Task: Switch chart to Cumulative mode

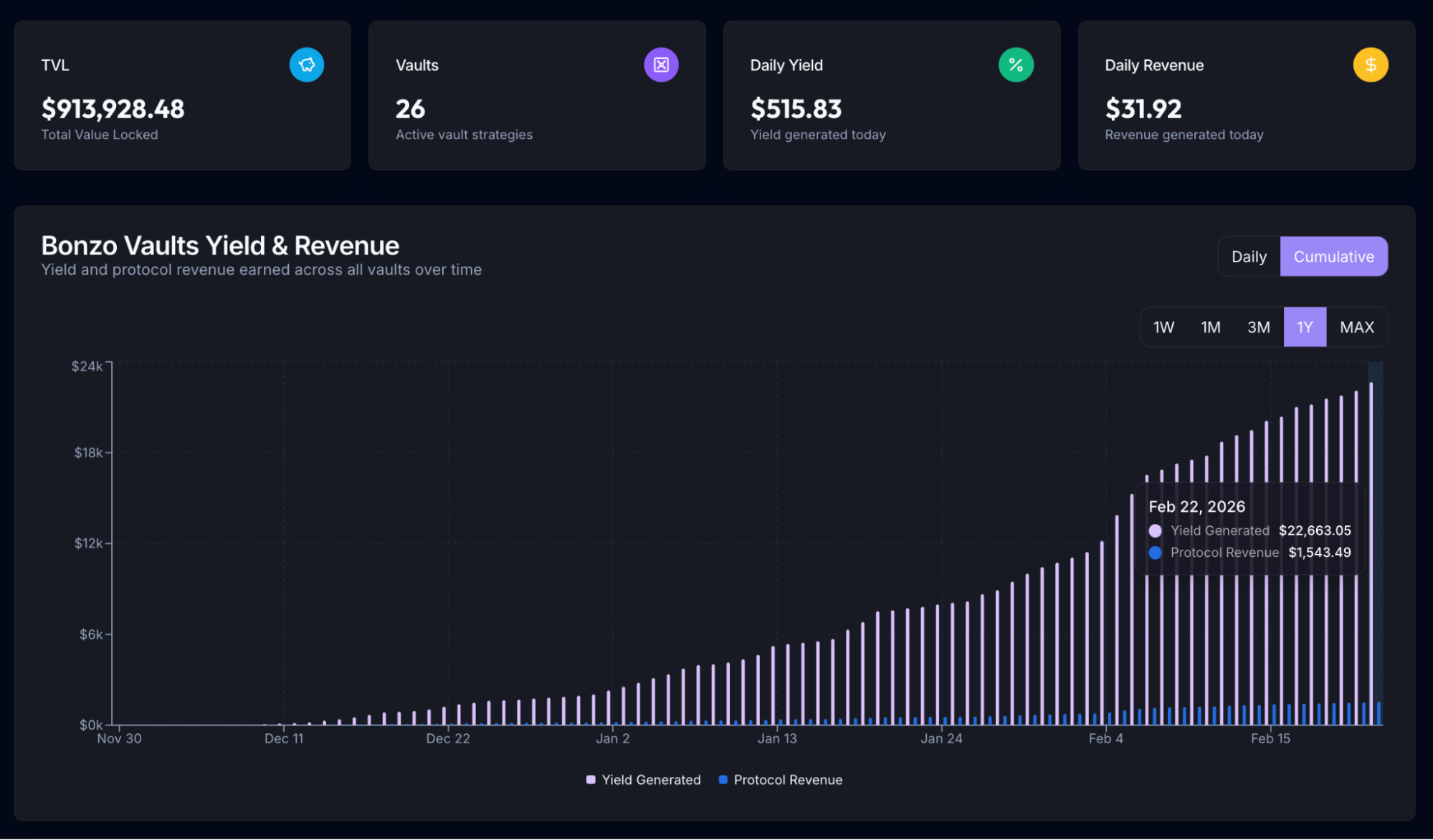Action: (1333, 257)
